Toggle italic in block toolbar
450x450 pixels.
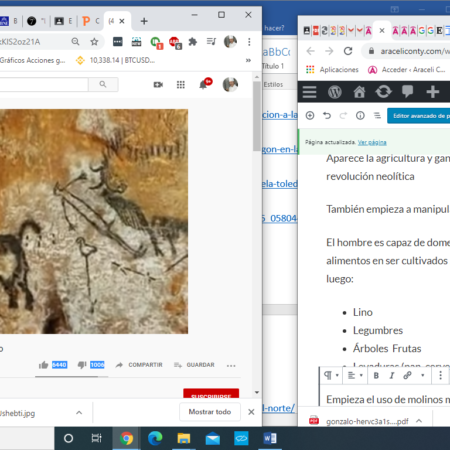pyautogui.click(x=392, y=376)
